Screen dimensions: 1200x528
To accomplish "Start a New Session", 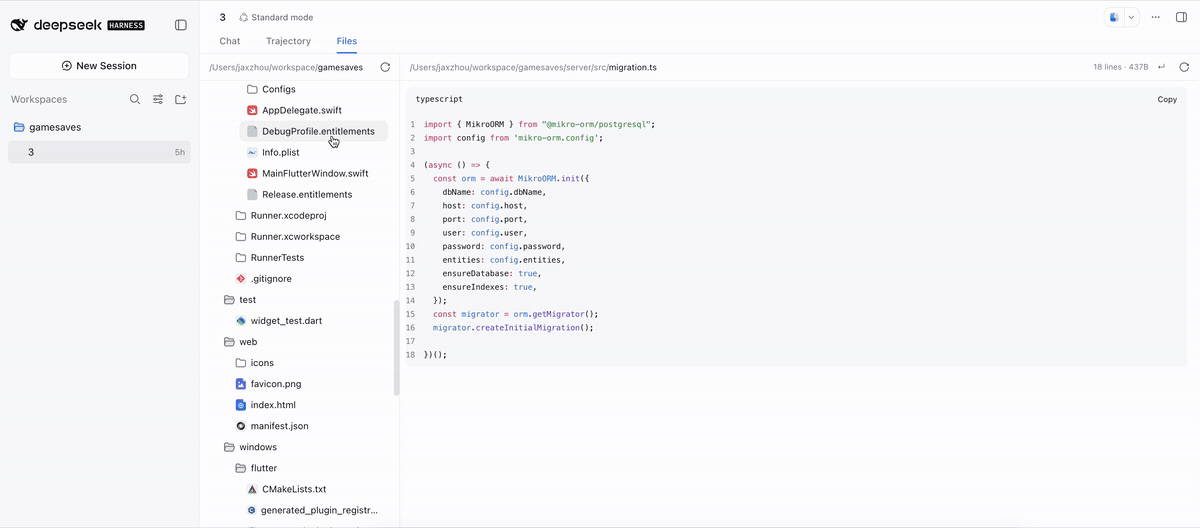I will click(x=99, y=66).
